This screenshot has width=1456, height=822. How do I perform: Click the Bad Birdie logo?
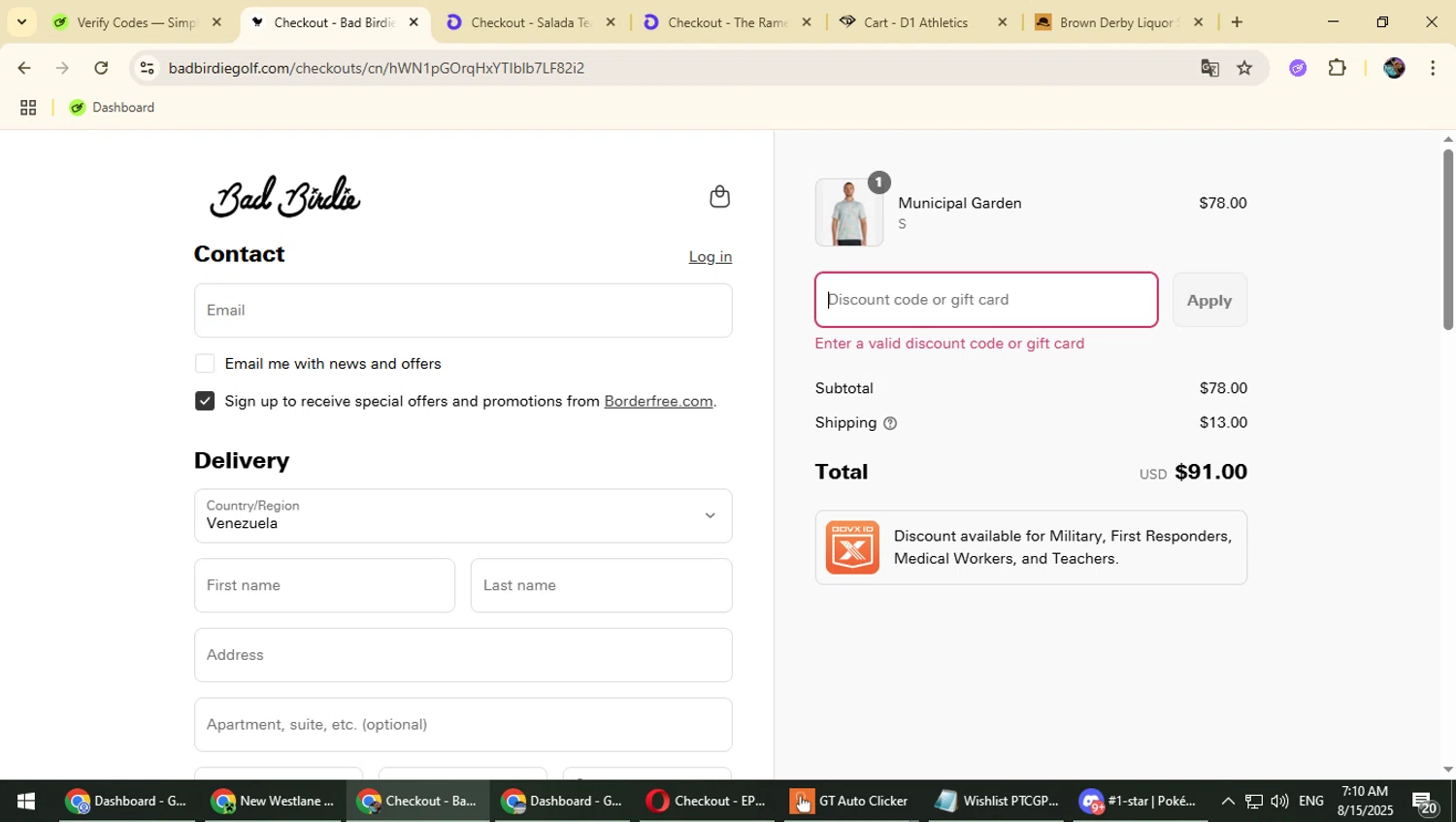284,197
